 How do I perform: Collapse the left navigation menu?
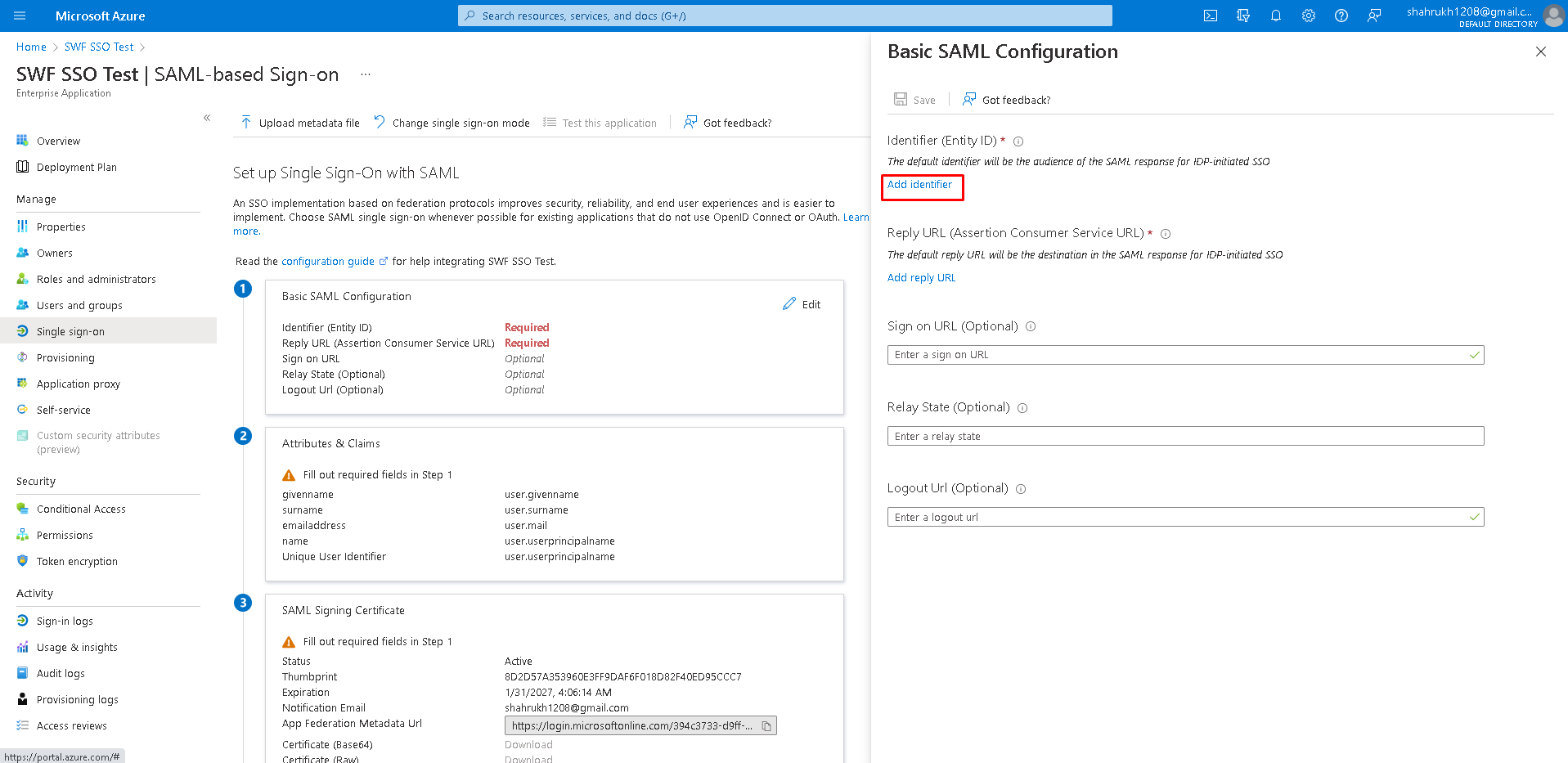coord(207,118)
